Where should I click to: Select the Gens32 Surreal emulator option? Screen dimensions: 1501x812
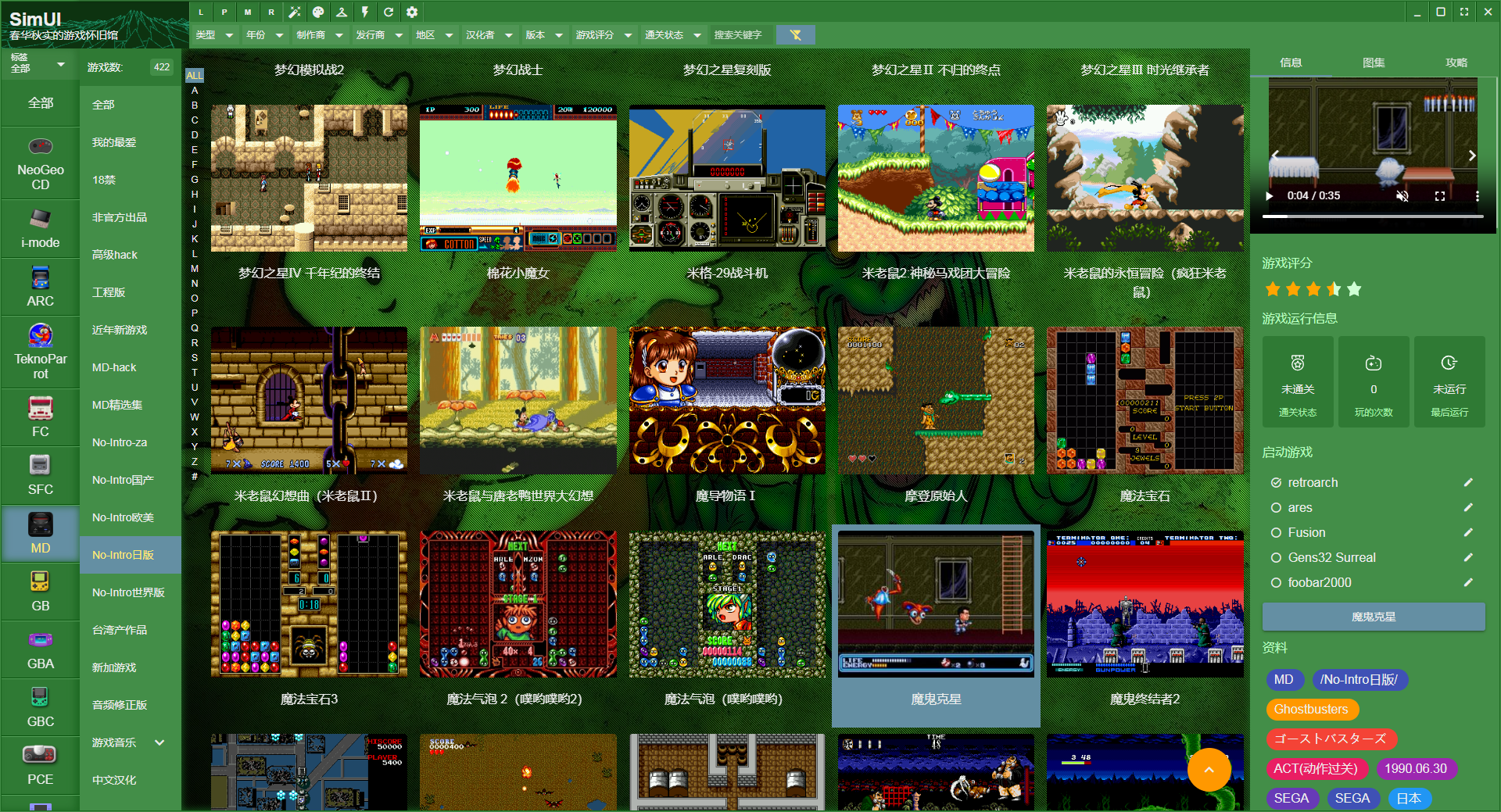[1276, 558]
